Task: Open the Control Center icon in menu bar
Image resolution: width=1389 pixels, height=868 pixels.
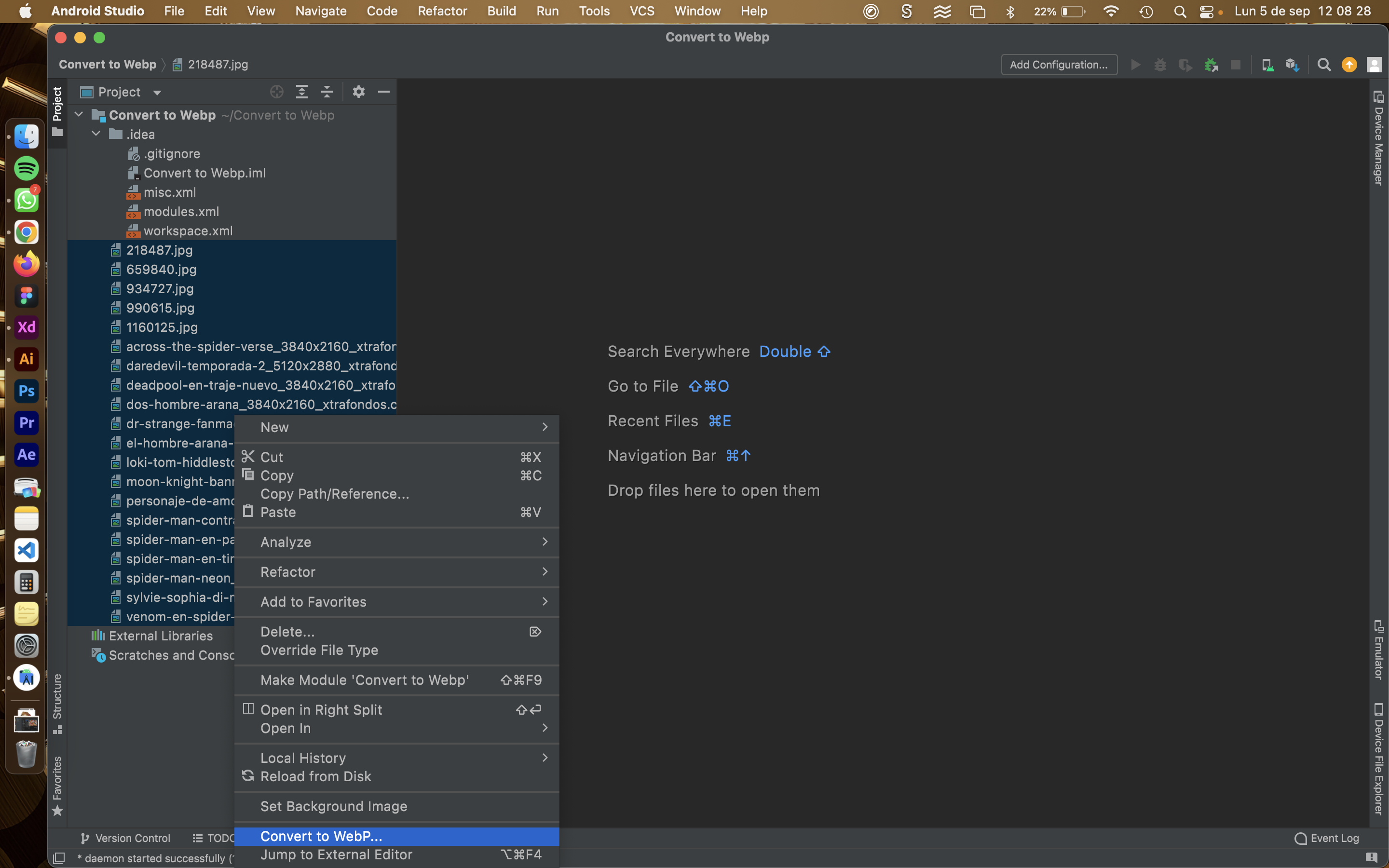Action: [x=1207, y=12]
